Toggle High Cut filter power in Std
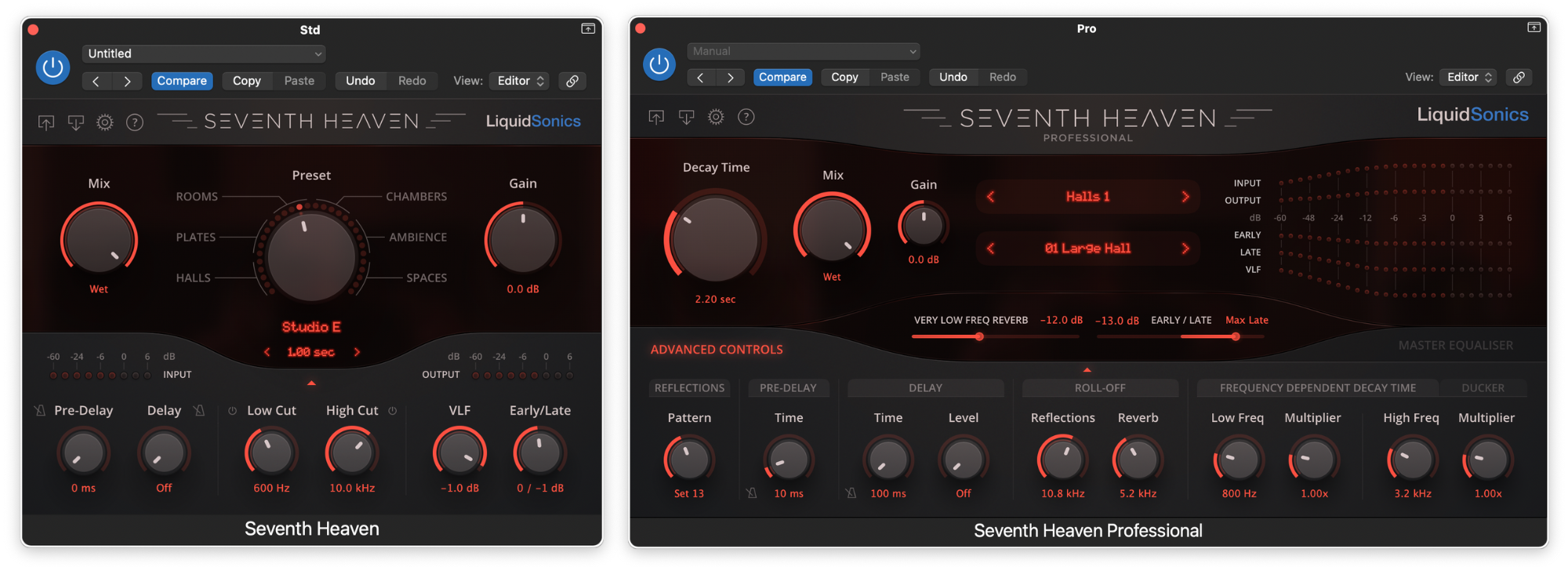Screen dimensions: 1568x567 pos(393,411)
